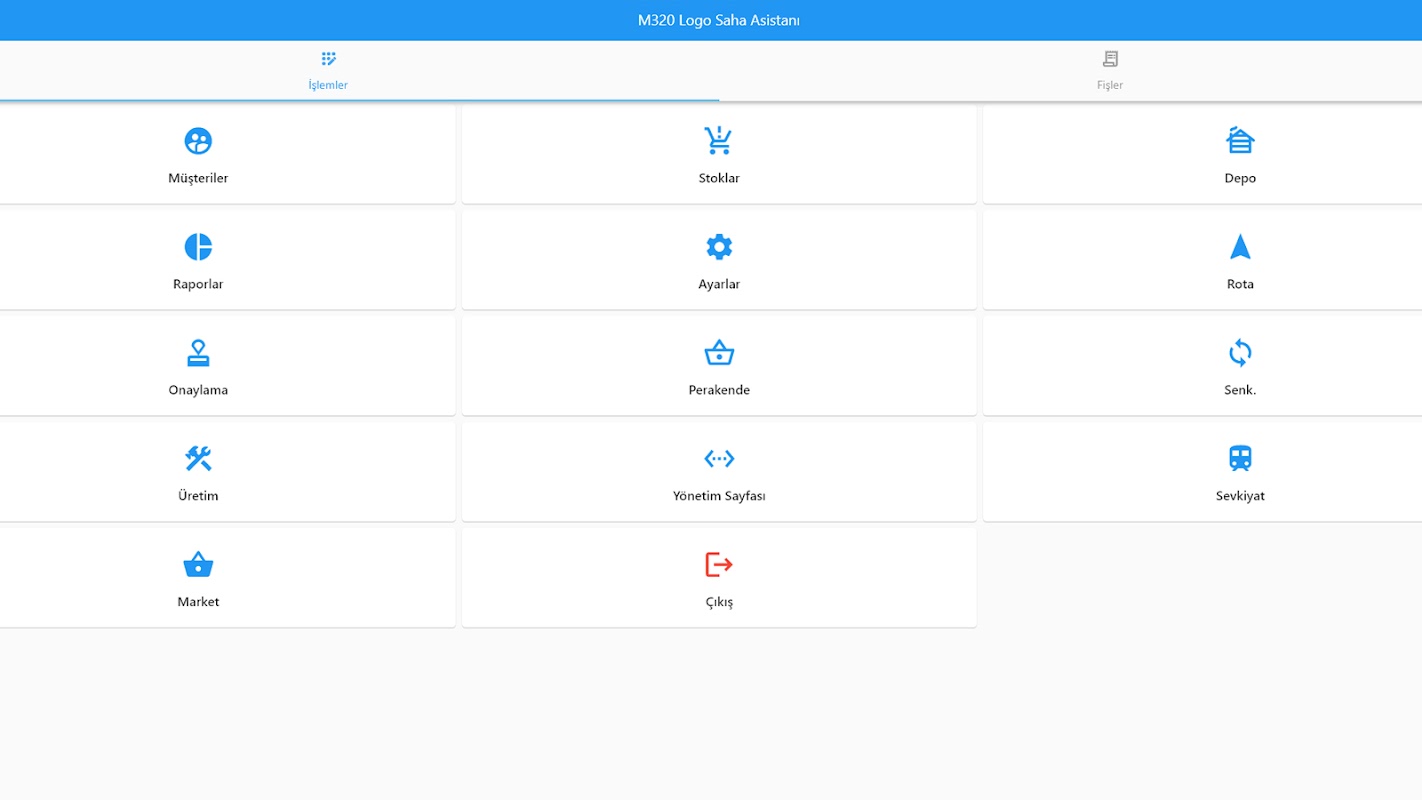Select the 'Market' label text

[x=198, y=602]
